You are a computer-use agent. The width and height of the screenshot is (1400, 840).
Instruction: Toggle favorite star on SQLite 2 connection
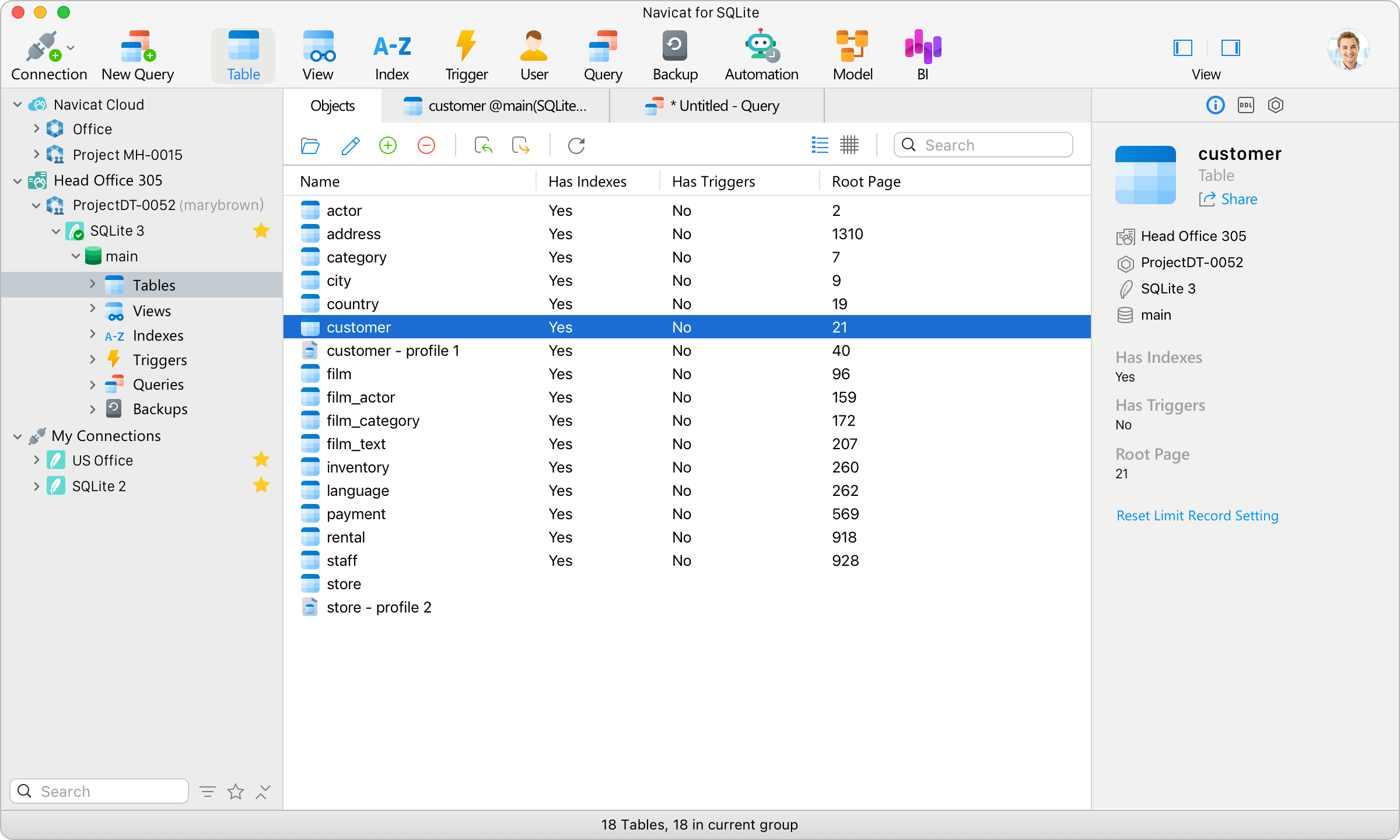pos(261,485)
